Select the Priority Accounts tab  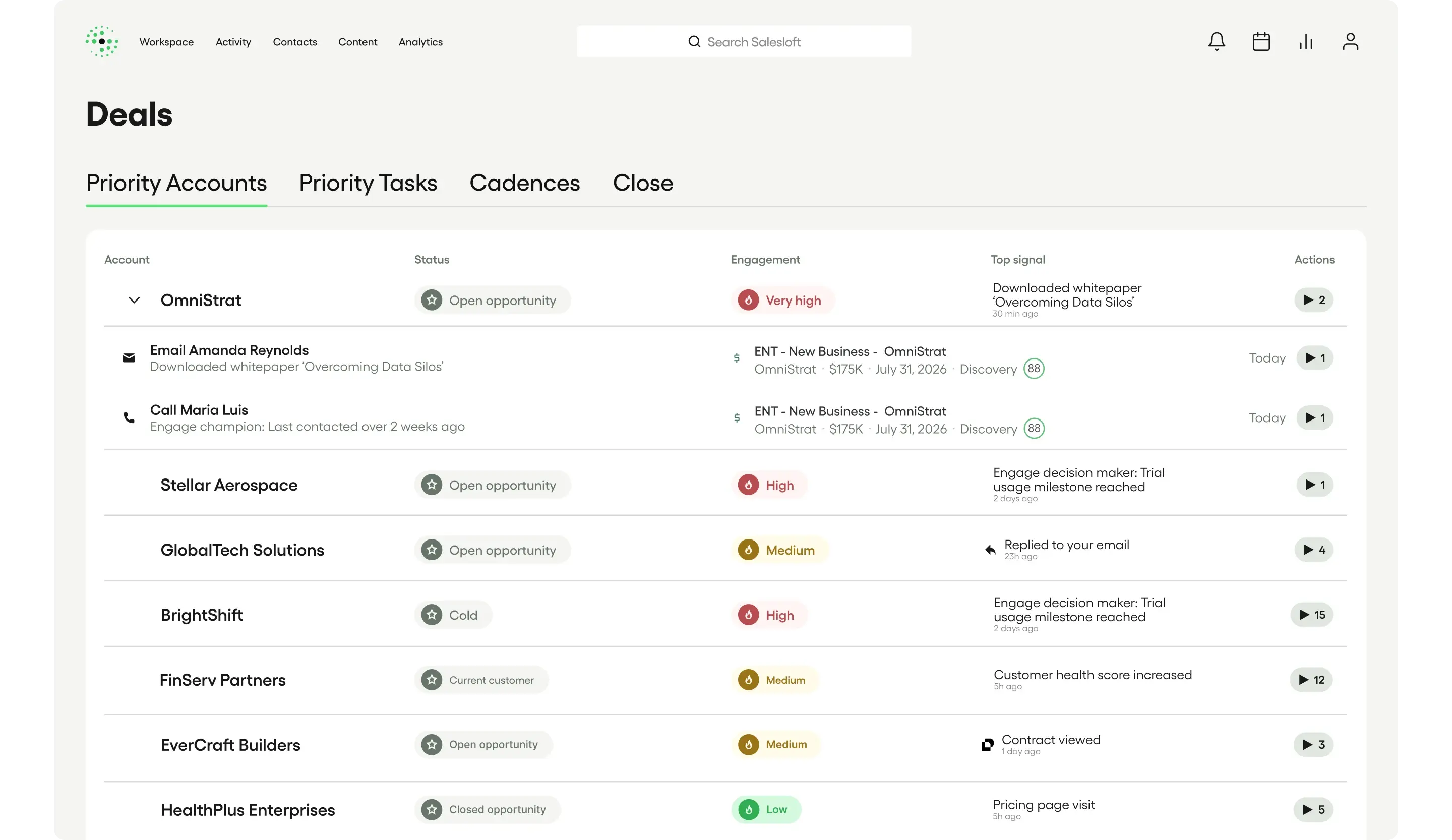click(x=176, y=183)
